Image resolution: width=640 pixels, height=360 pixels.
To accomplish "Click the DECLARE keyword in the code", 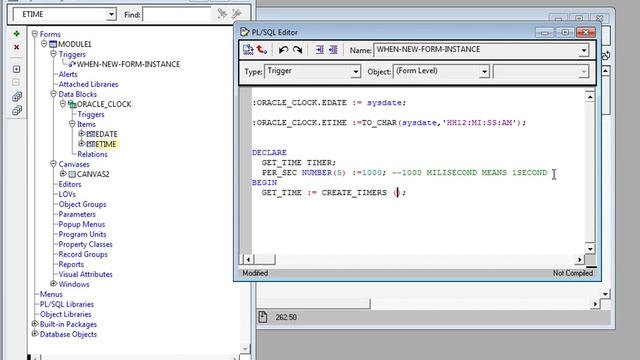I will click(269, 152).
